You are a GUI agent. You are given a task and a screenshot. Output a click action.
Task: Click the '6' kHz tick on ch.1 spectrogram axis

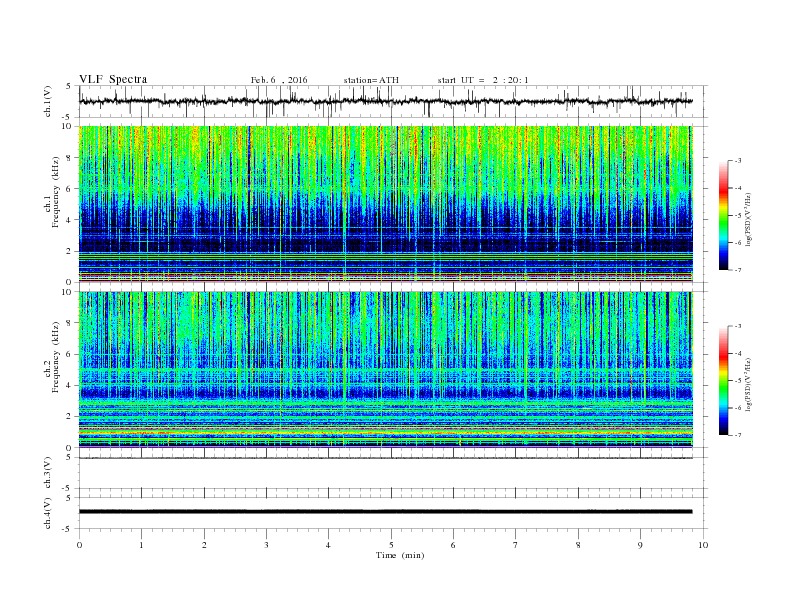tap(70, 188)
